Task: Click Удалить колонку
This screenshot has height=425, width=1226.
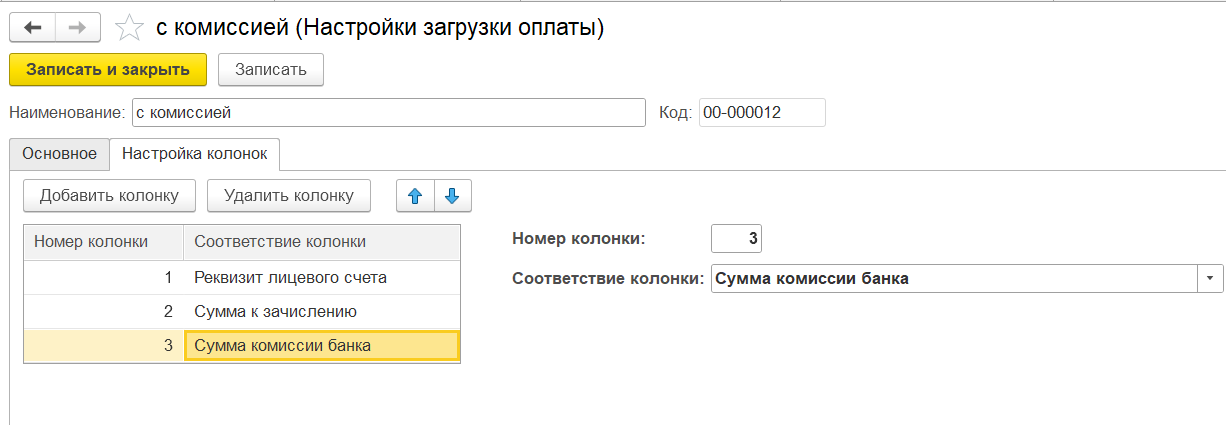Action: 289,196
